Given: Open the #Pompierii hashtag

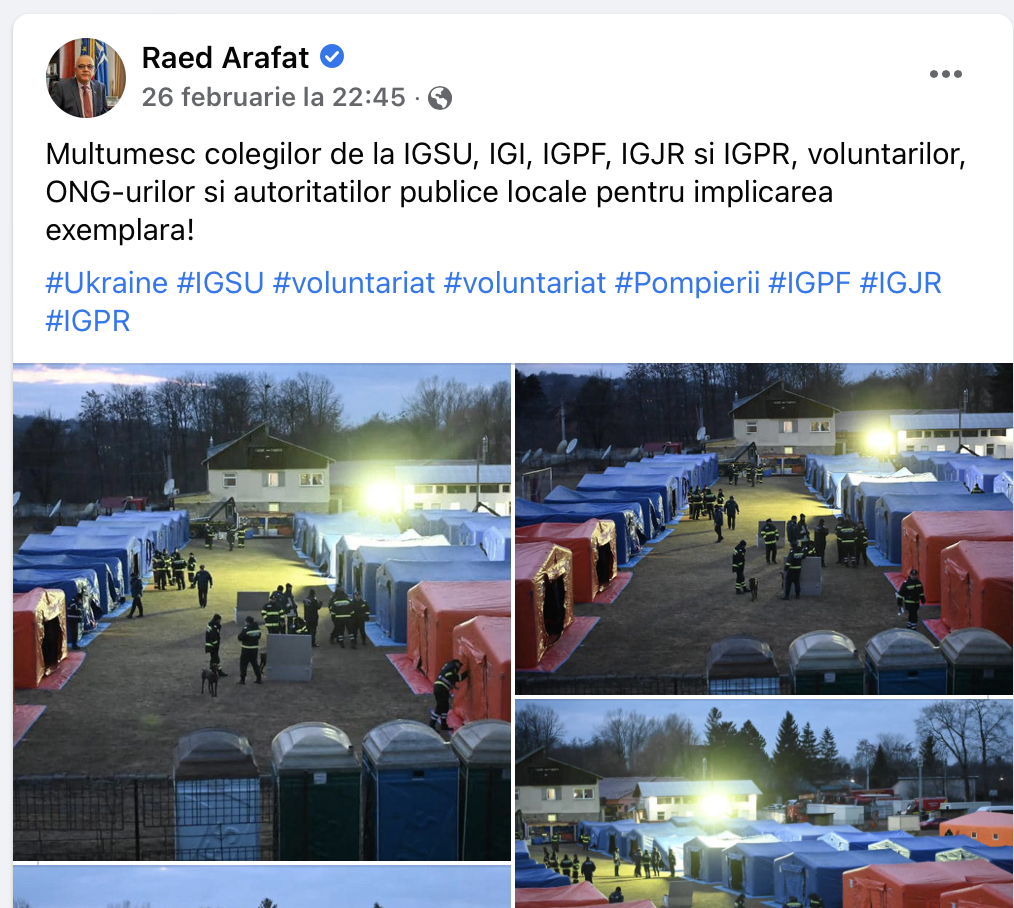Looking at the screenshot, I should tap(687, 283).
